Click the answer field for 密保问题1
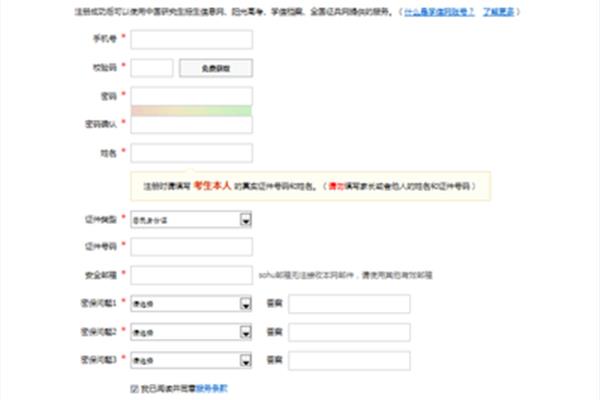Viewport: 600px width, 400px height. pos(349,304)
